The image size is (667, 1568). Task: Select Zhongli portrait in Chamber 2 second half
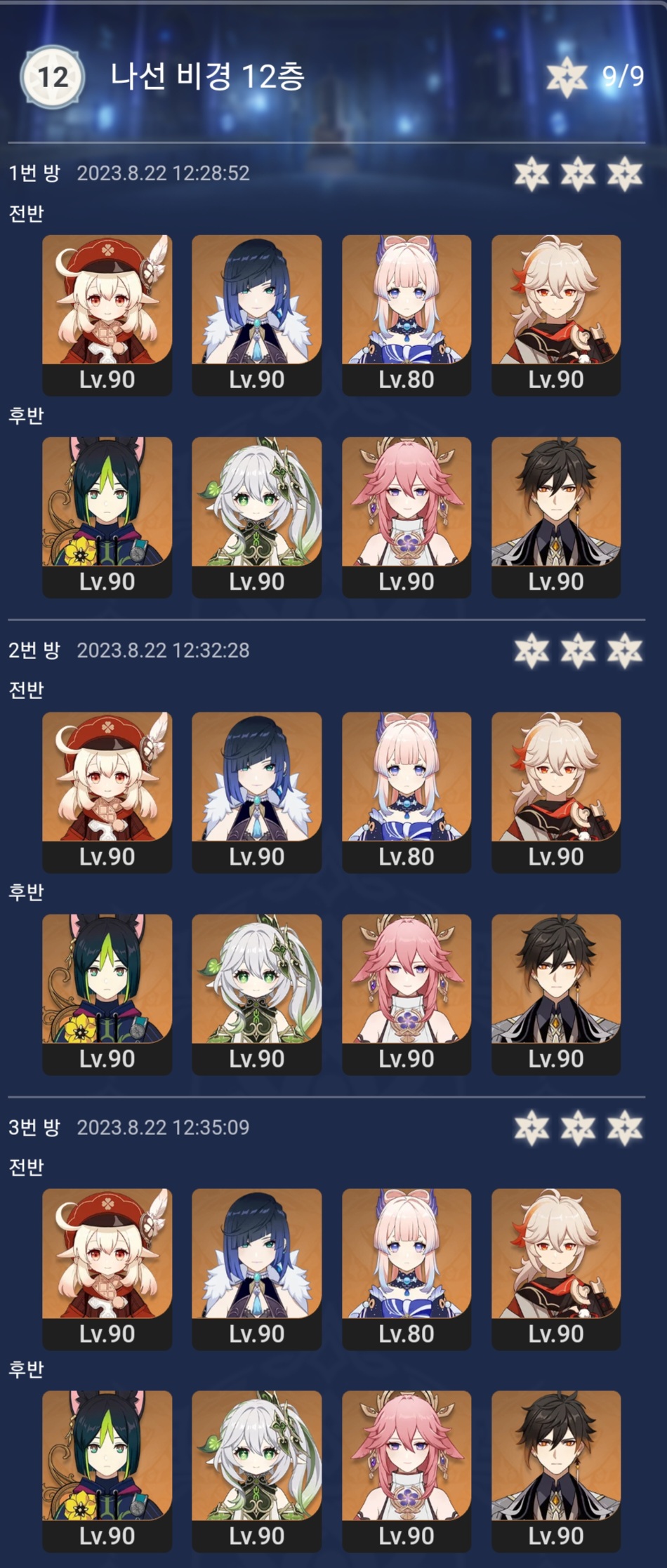pos(556,995)
